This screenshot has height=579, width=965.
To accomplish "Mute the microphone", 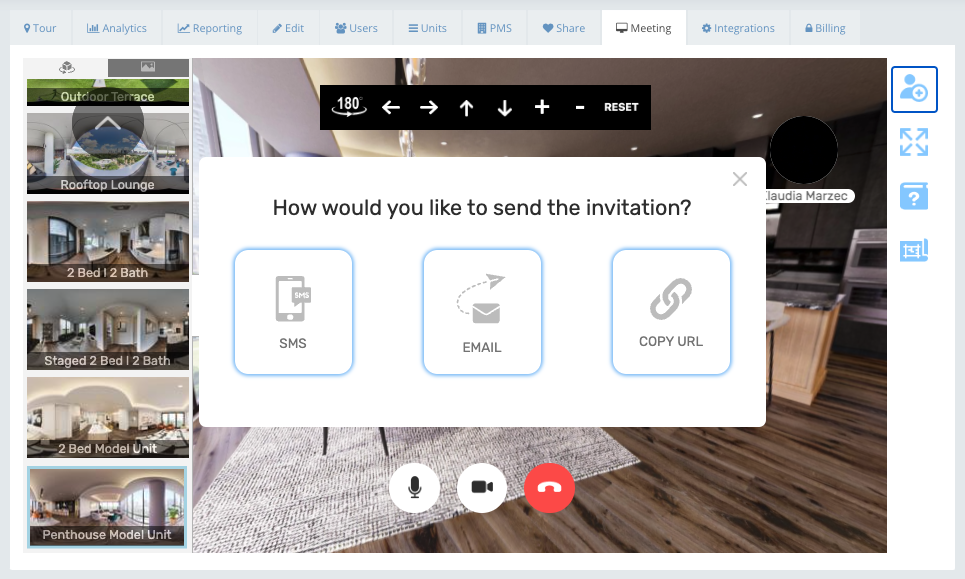I will click(415, 487).
